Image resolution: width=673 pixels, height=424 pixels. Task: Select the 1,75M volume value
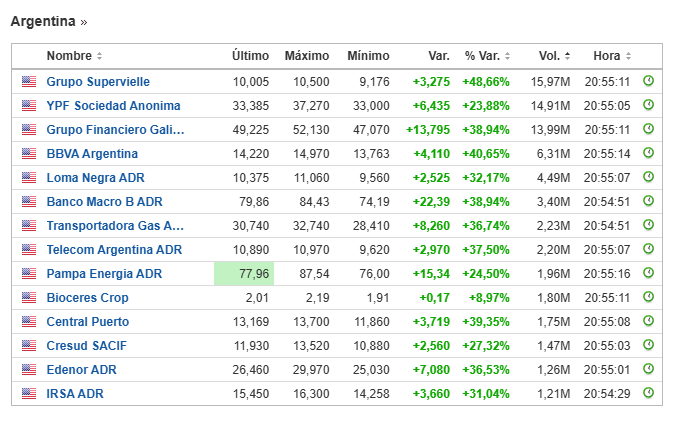(554, 322)
